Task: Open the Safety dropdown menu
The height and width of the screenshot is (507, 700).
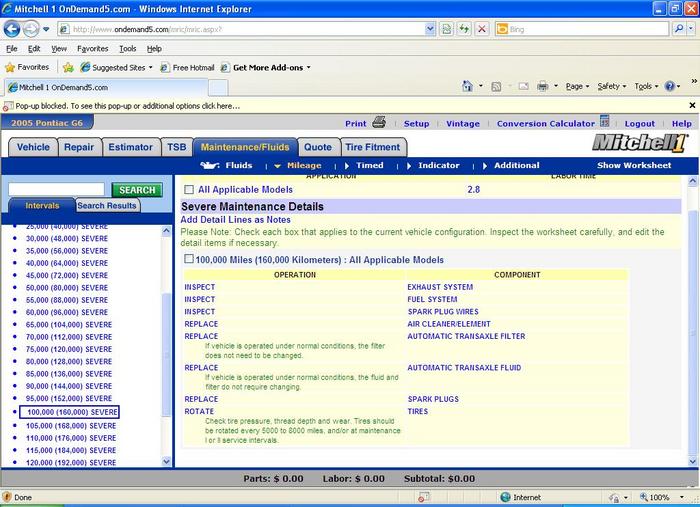Action: 610,87
